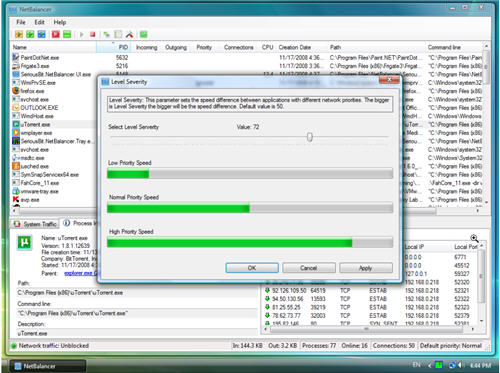500x373 pixels.
Task: Click the gray document toolbar icon
Action: 118,34
